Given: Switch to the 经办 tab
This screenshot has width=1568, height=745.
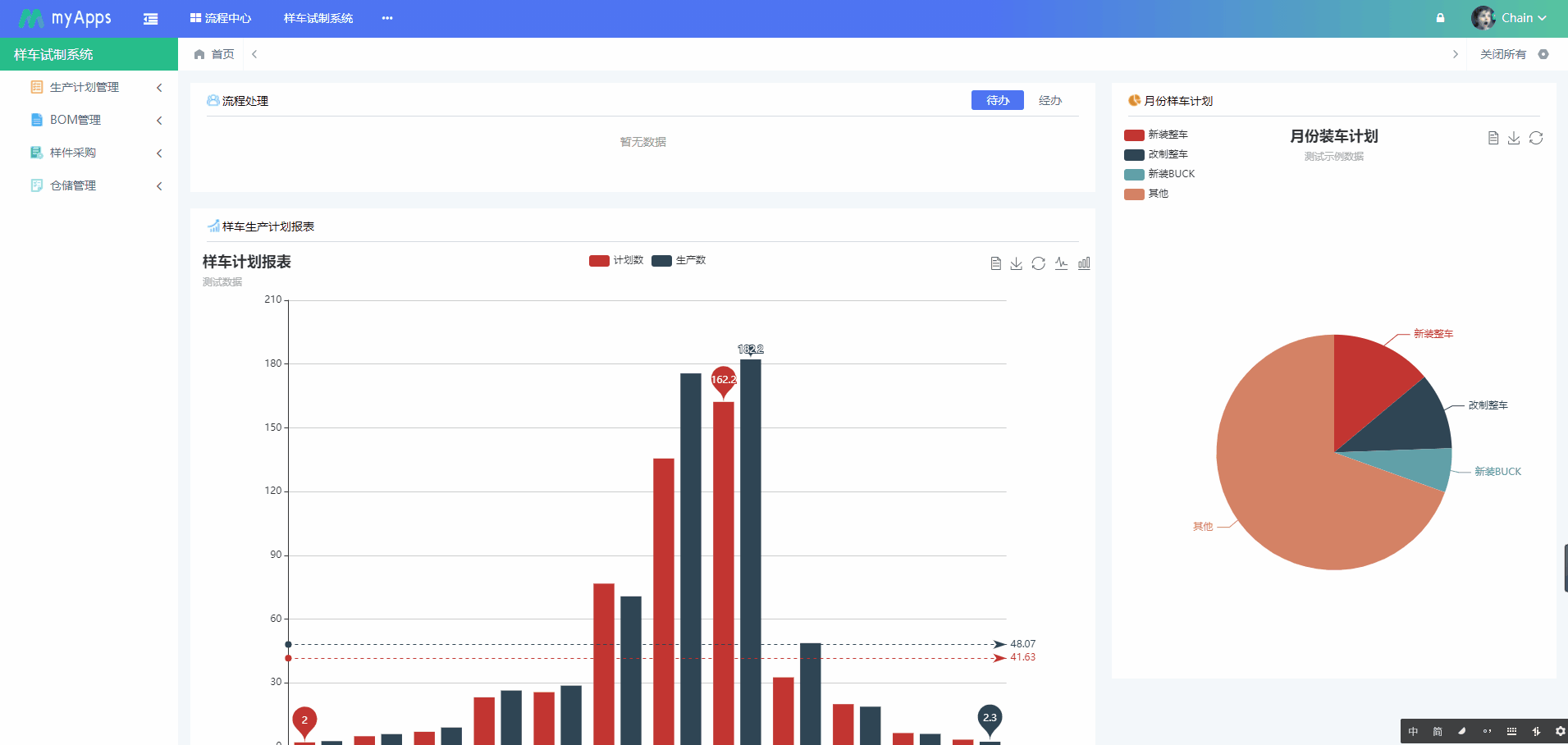Looking at the screenshot, I should pos(1049,100).
